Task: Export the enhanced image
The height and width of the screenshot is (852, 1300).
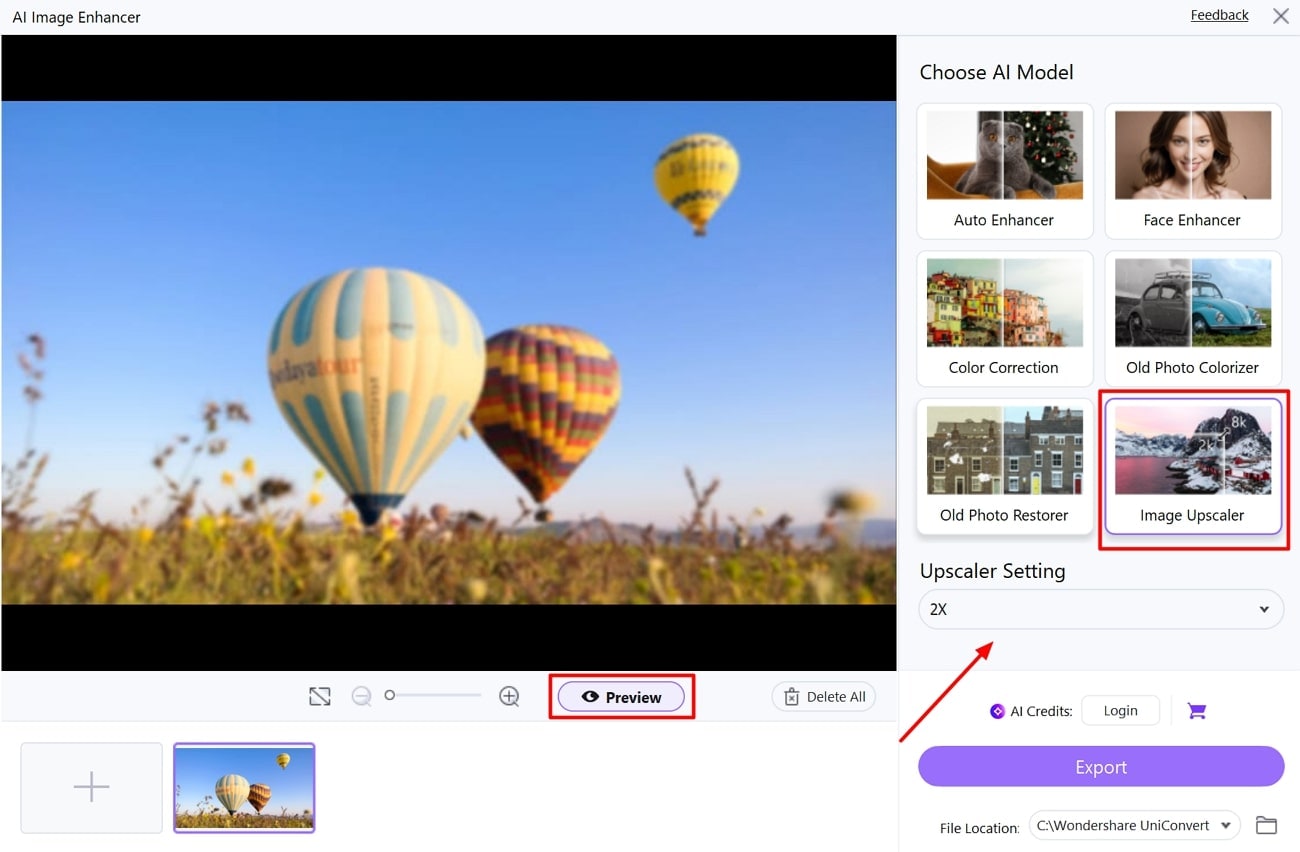Action: click(1101, 767)
